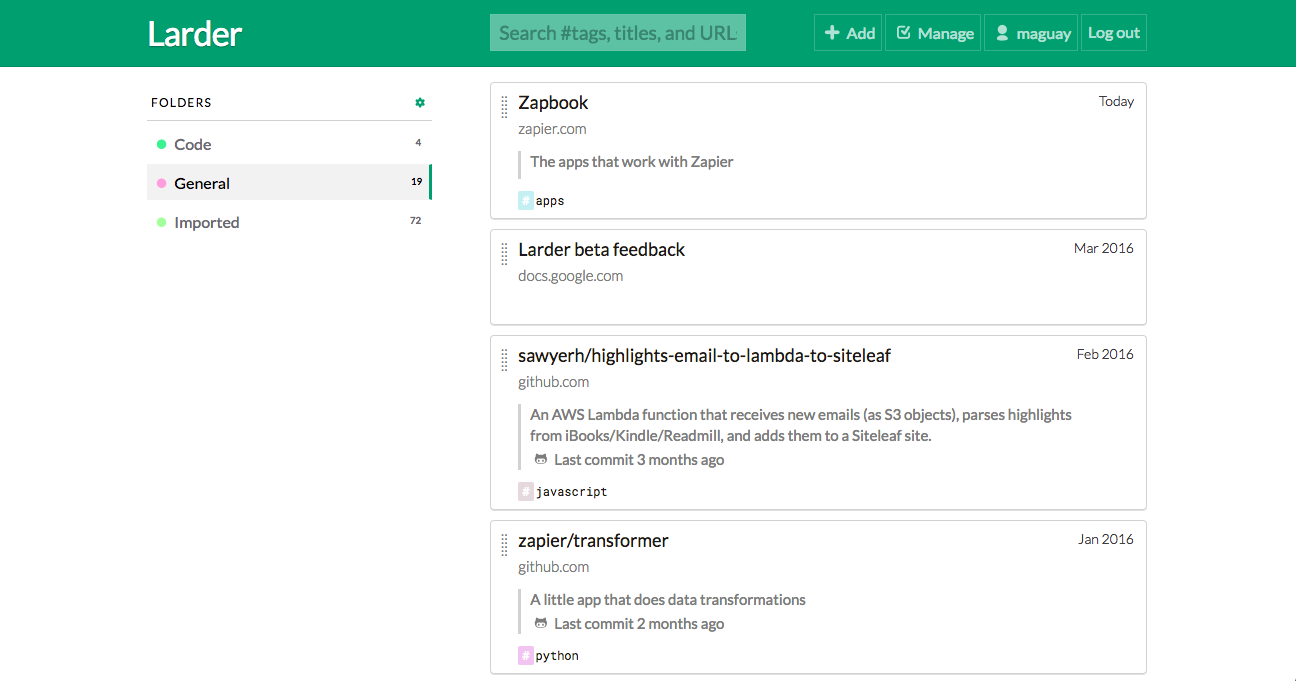Image resolution: width=1296 pixels, height=681 pixels.
Task: Click the 'Mar 2016' date label
Action: 1104,248
